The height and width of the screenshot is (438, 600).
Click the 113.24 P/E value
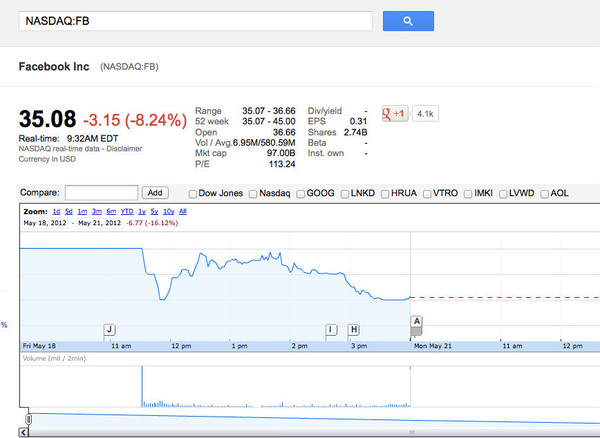coord(282,164)
